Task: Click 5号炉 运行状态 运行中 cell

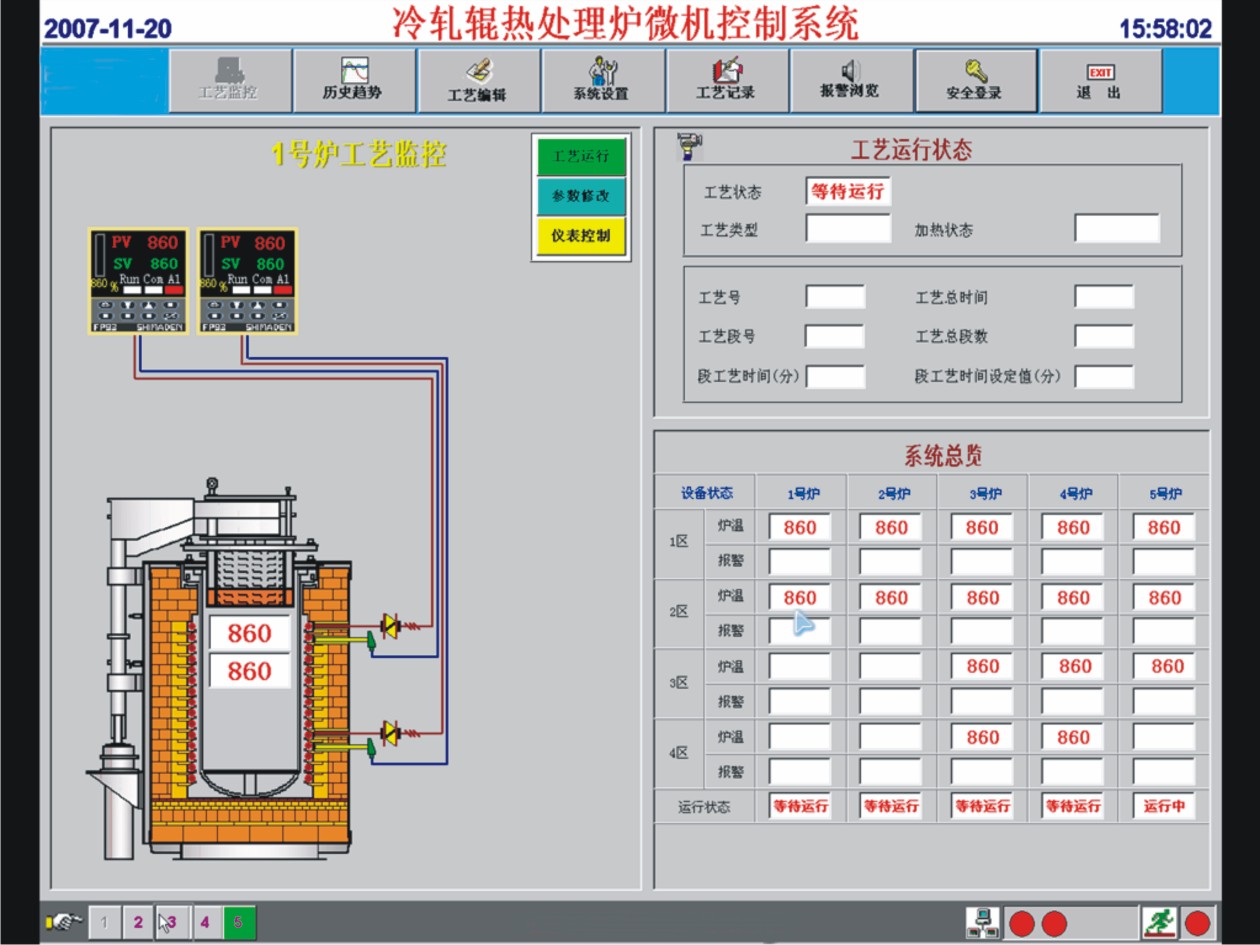Action: pos(1164,806)
